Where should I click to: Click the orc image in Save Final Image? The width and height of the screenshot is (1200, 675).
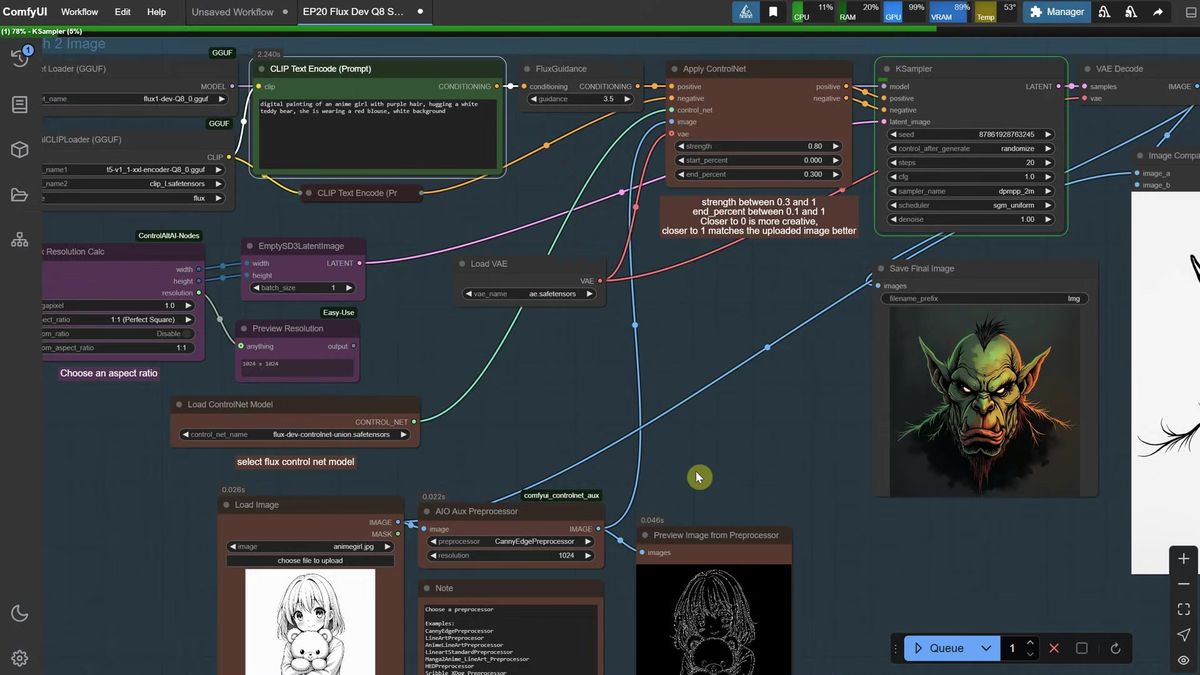point(985,402)
